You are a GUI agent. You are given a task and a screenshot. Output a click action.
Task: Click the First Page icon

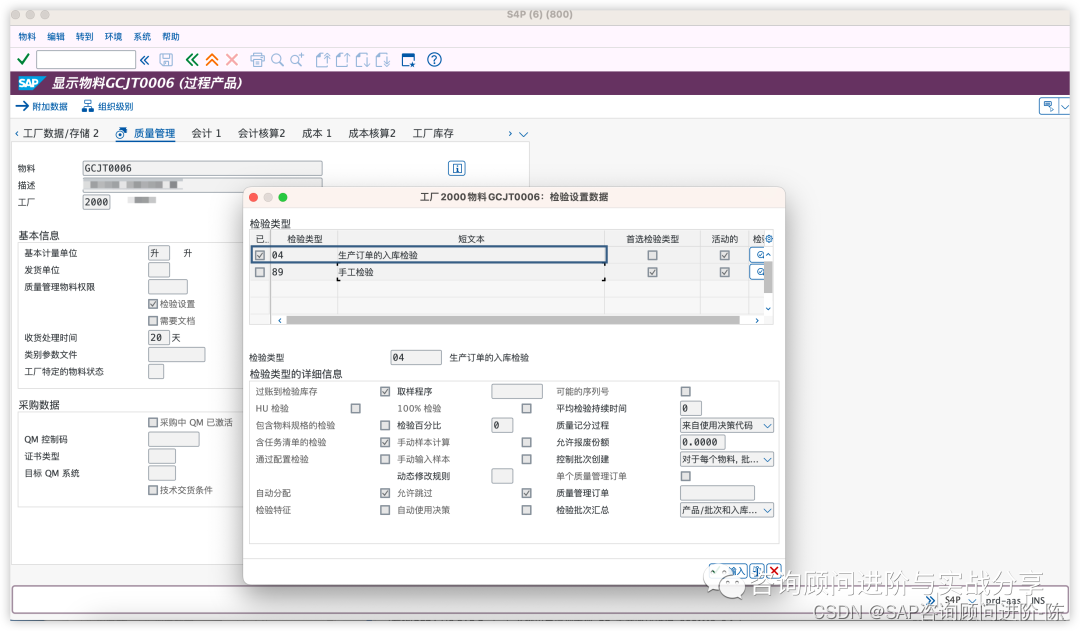point(322,60)
